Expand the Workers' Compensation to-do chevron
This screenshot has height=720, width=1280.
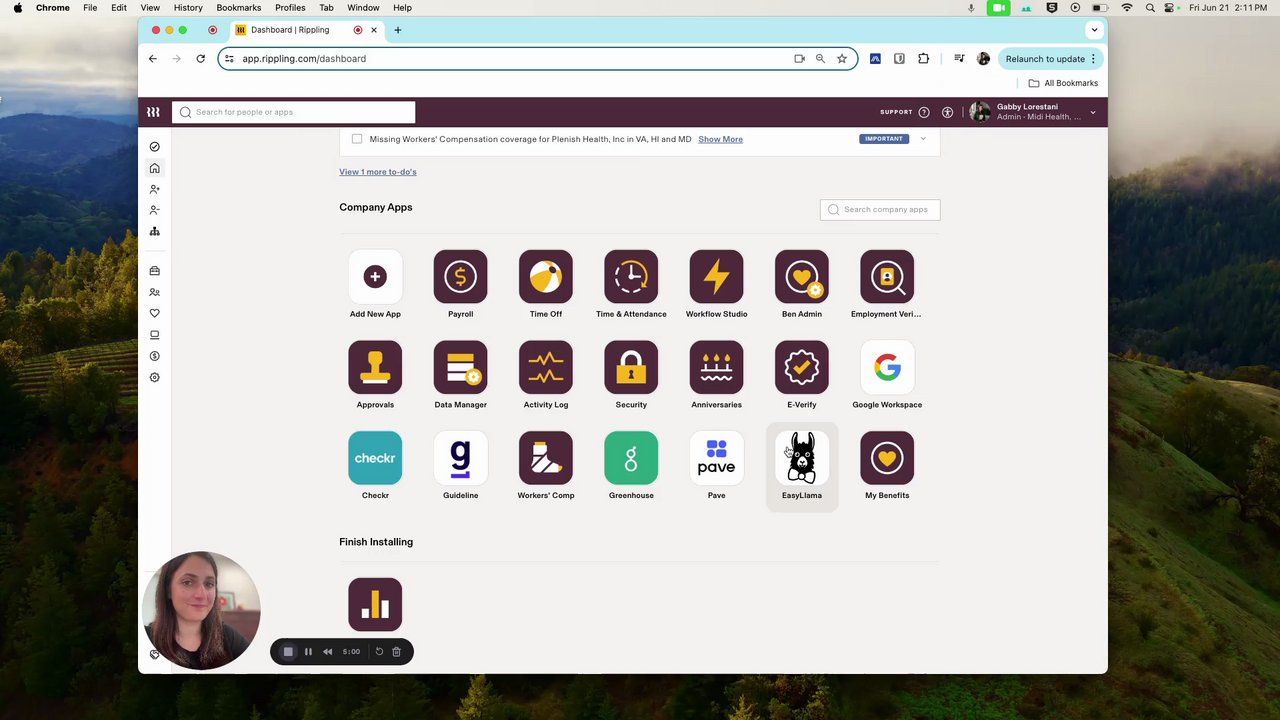coord(923,139)
